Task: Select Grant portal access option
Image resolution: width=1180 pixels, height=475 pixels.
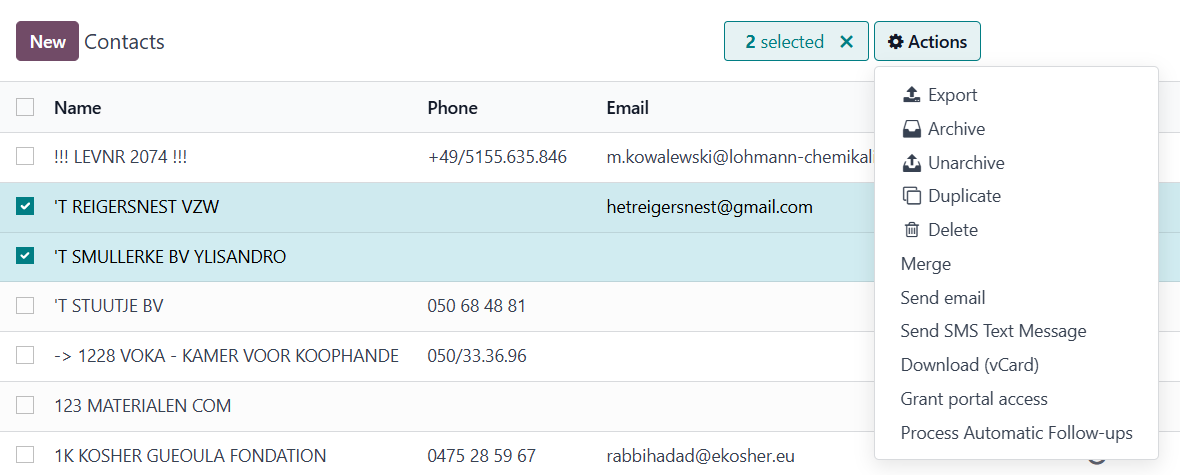Action: pyautogui.click(x=974, y=399)
